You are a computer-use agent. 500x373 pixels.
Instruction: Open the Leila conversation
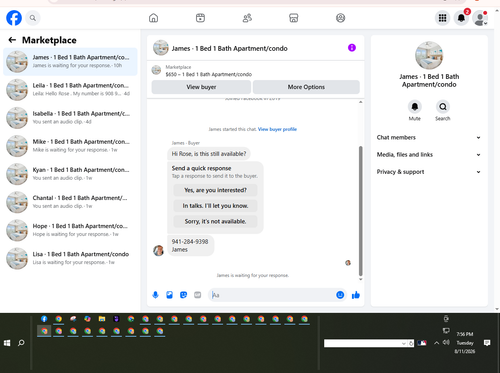coord(70,90)
